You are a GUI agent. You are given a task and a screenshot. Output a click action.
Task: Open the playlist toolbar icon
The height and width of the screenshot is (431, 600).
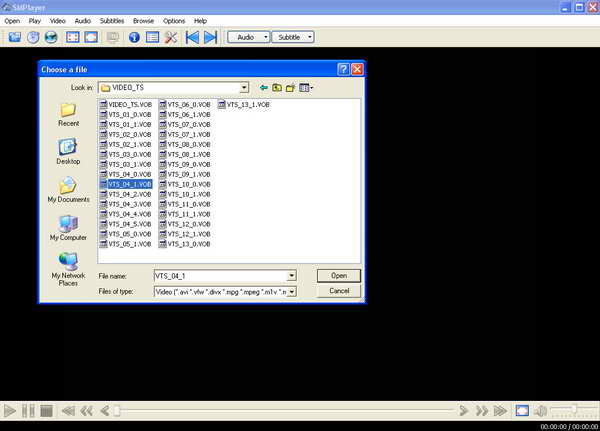(x=152, y=37)
